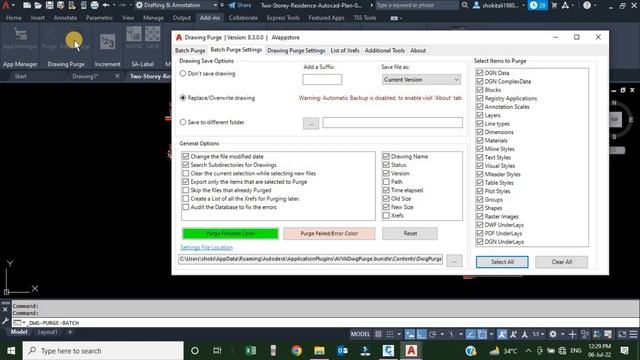
Task: Open the Help question mark icon
Action: (x=587, y=5)
